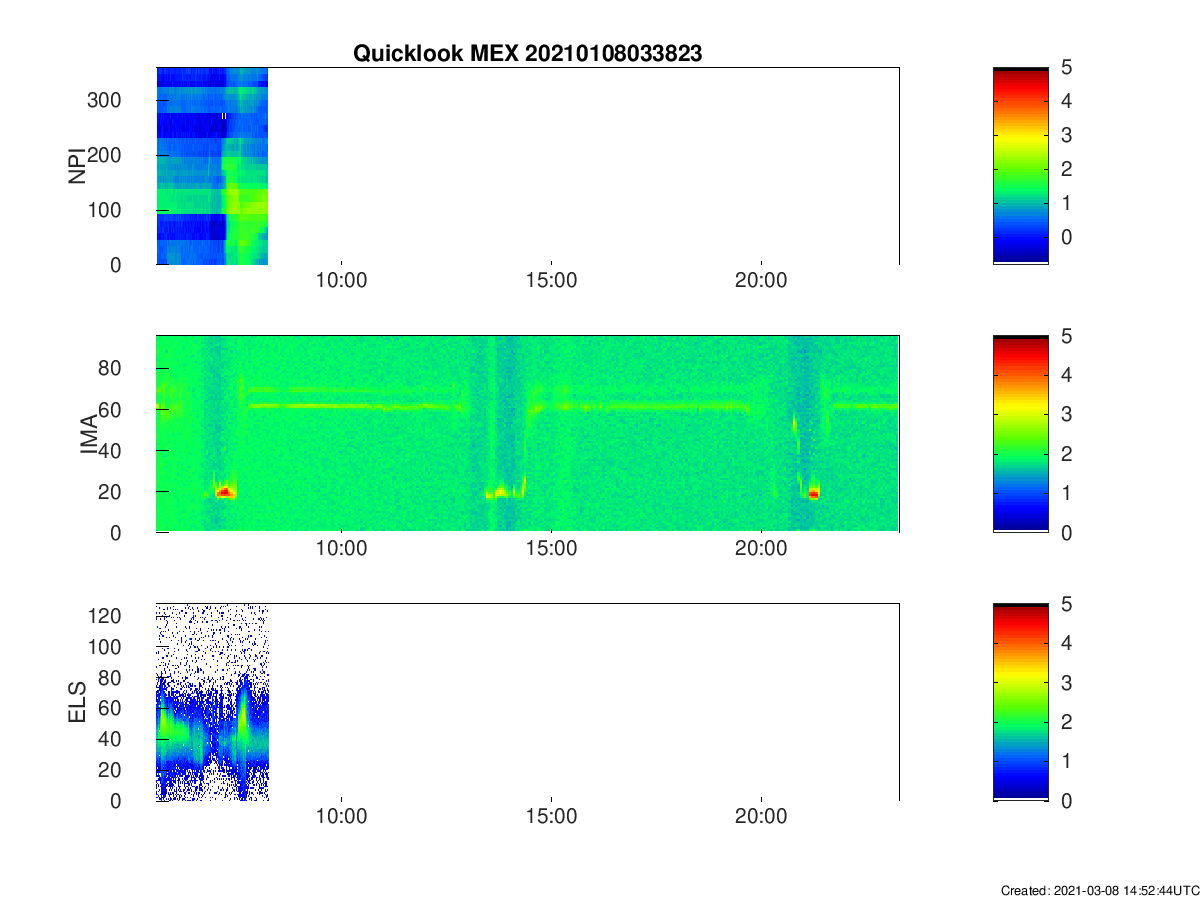Click "15:00" tick under ELS panel
Image resolution: width=1200 pixels, height=900 pixels.
click(x=551, y=817)
